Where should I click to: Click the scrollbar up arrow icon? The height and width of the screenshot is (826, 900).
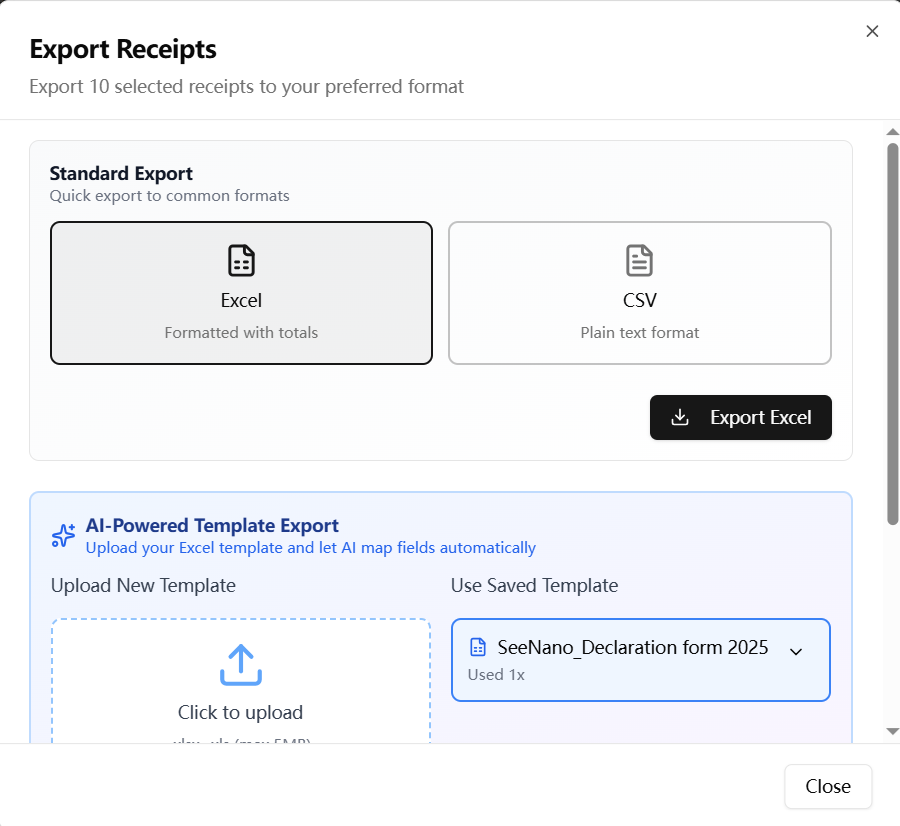(891, 131)
